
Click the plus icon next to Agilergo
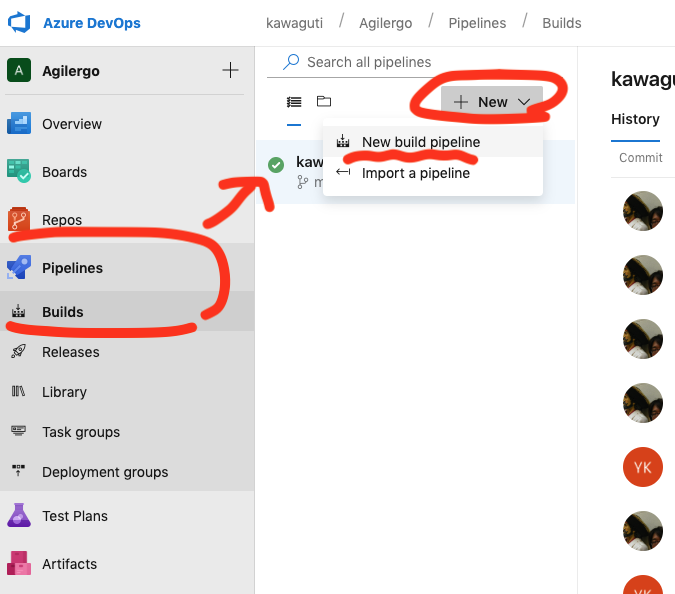pos(230,70)
